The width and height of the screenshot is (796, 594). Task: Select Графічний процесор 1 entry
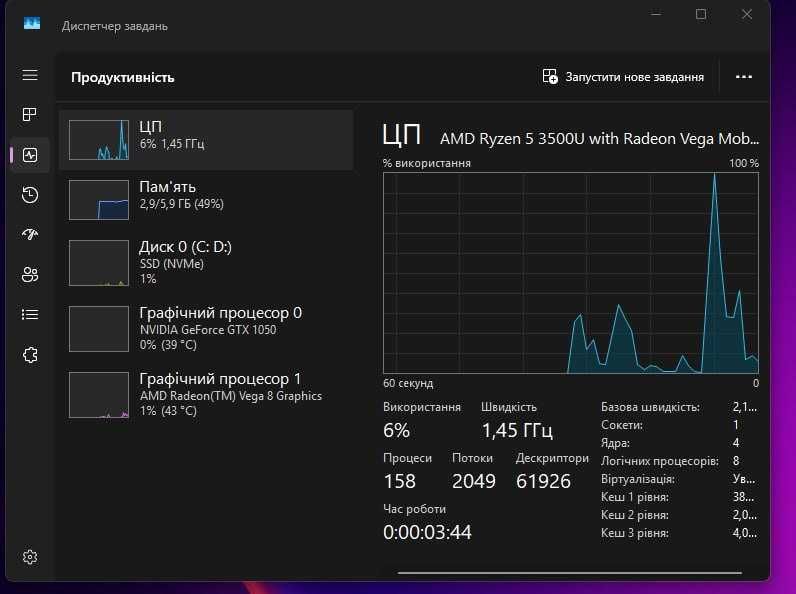(x=206, y=394)
